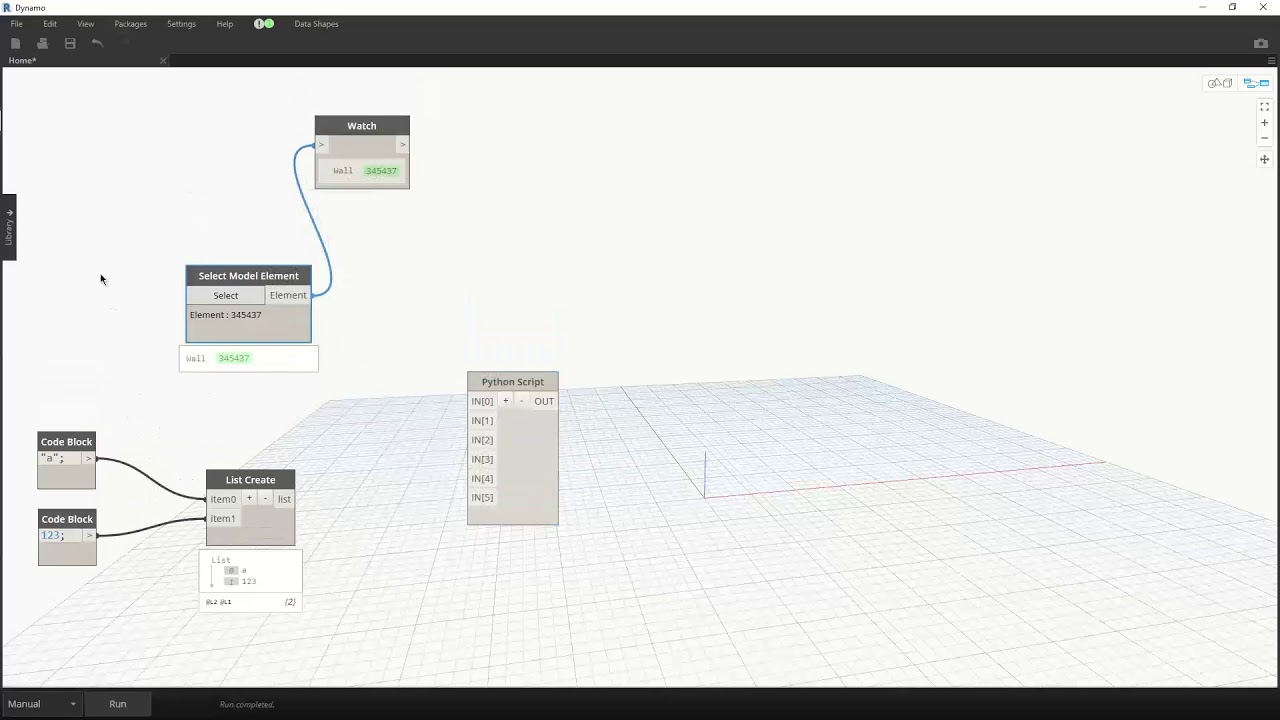Click the Watch node input port
This screenshot has width=1280, height=720.
coord(321,145)
